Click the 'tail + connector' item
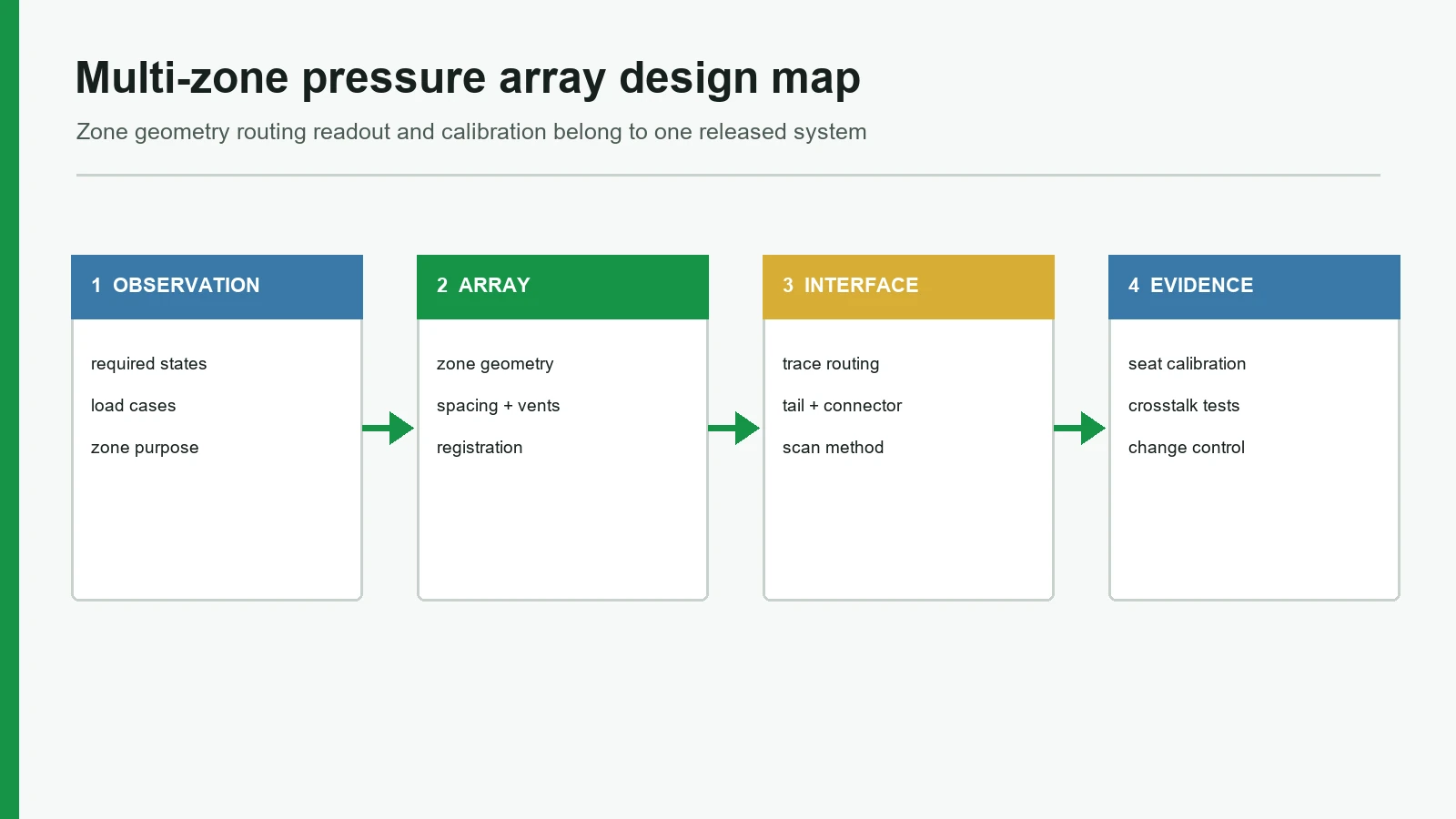 (x=843, y=406)
